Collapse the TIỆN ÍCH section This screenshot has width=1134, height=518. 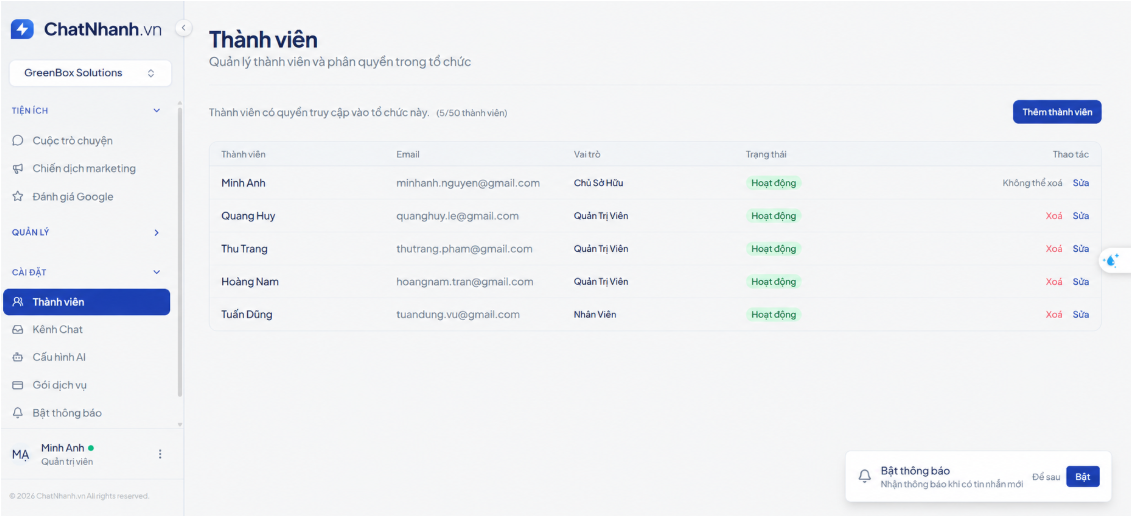point(156,111)
